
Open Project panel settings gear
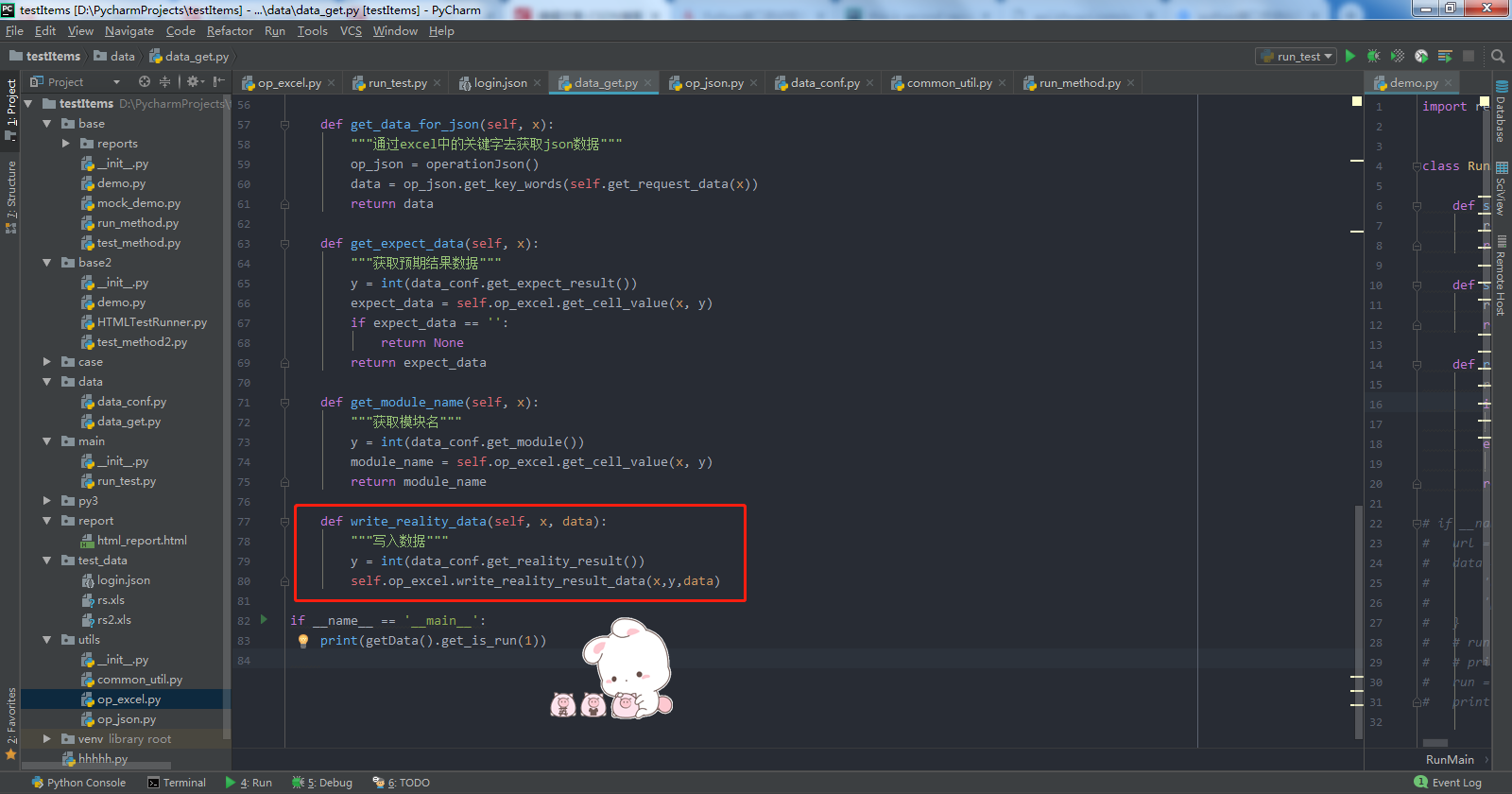(193, 82)
